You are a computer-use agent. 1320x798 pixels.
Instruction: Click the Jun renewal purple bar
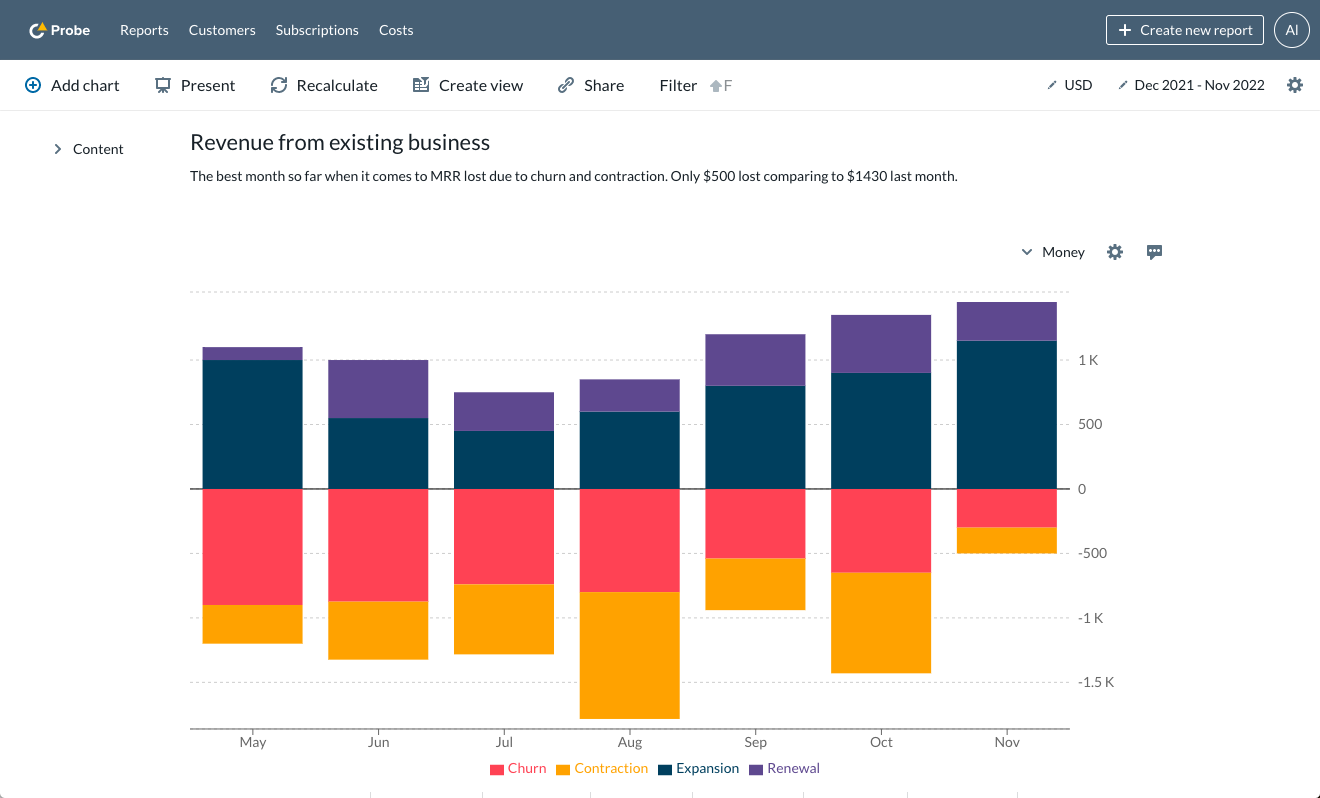pyautogui.click(x=379, y=389)
